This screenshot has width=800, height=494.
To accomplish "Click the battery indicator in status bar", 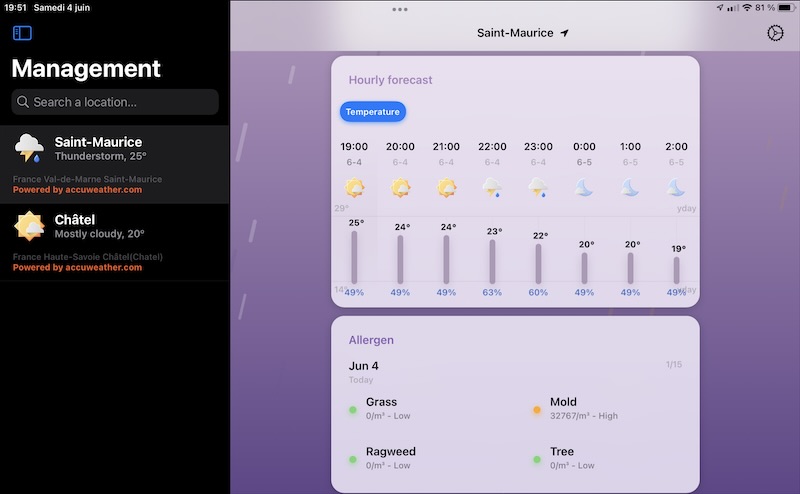I will click(x=781, y=8).
